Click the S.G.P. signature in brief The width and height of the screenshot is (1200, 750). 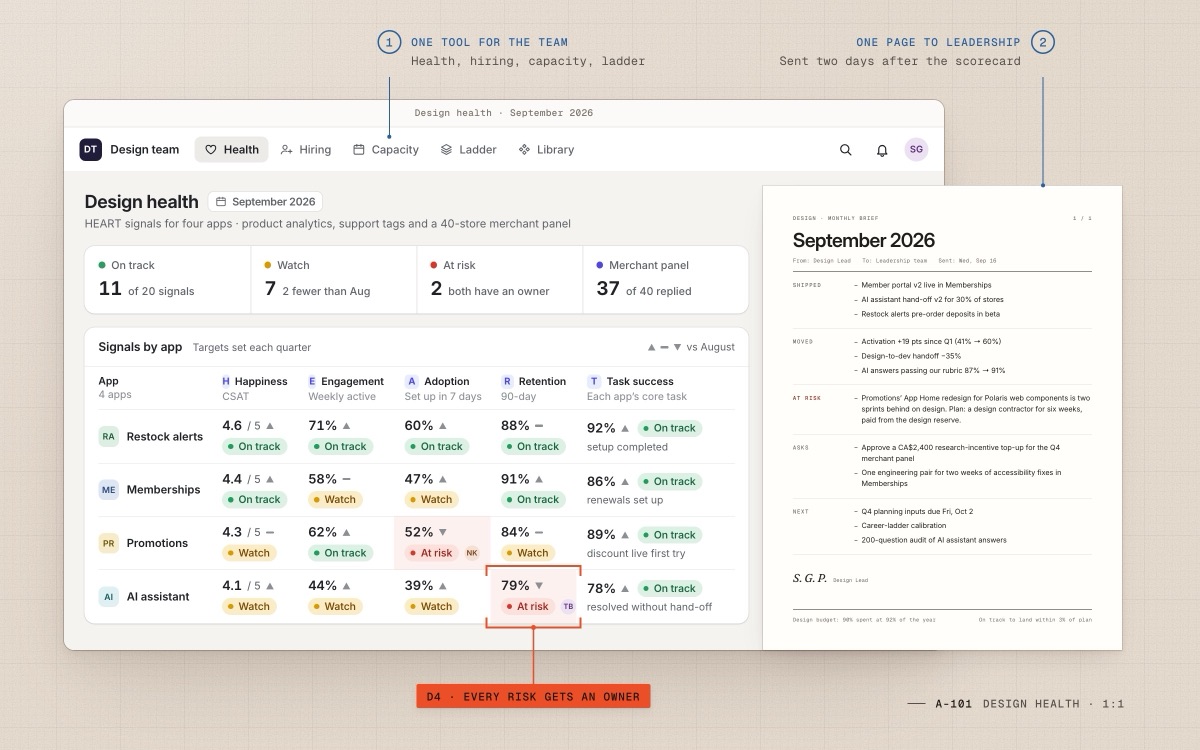point(809,578)
